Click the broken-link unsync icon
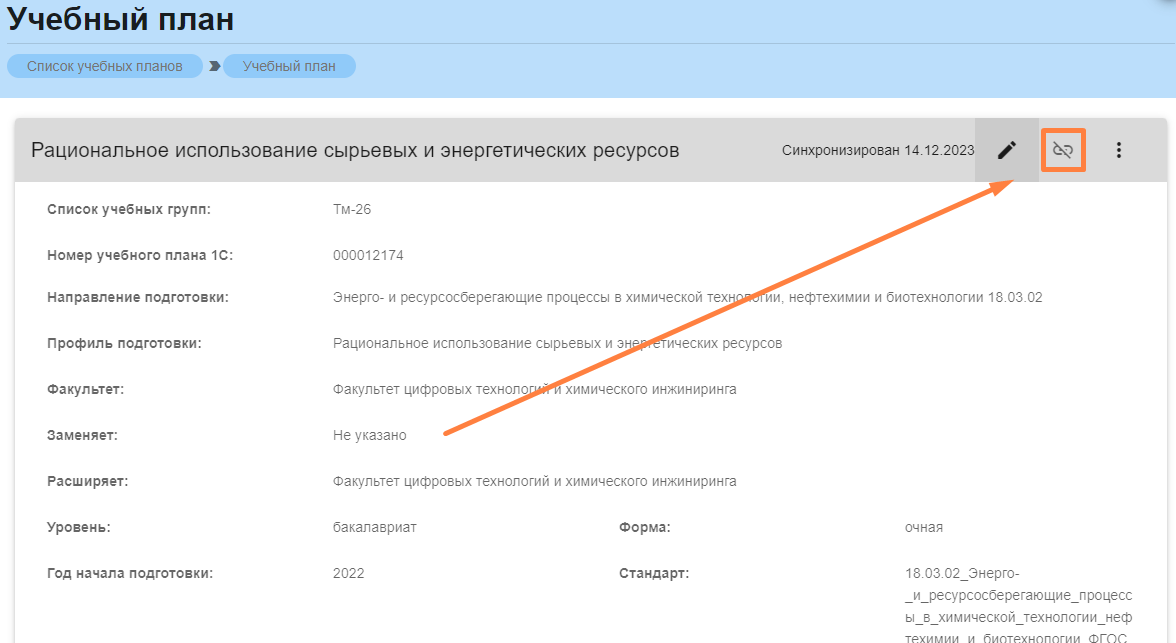The height and width of the screenshot is (643, 1176). pyautogui.click(x=1063, y=150)
